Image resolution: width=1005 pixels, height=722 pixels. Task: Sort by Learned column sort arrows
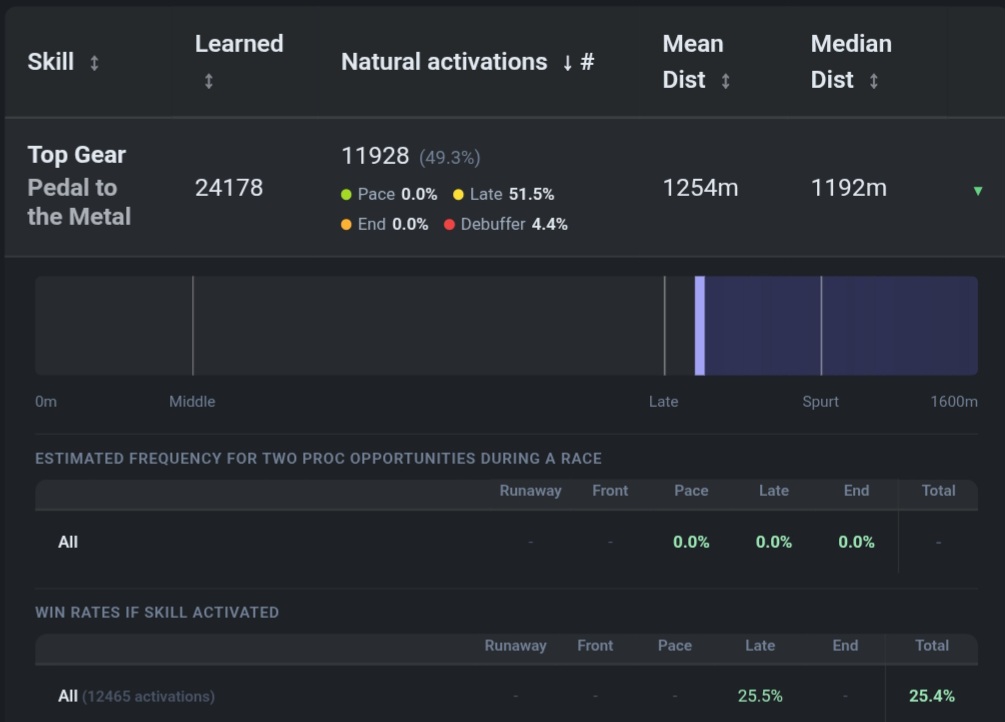click(x=208, y=81)
